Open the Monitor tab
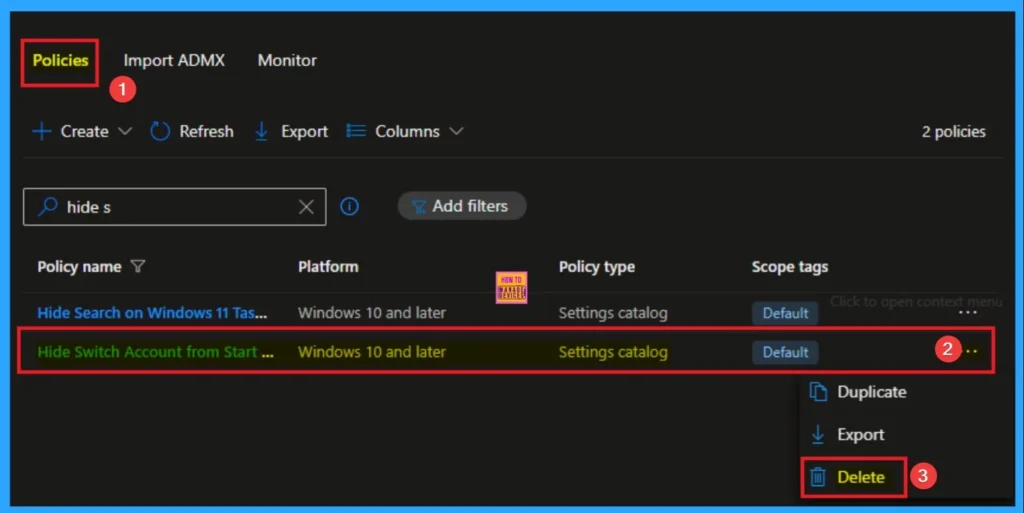Image resolution: width=1024 pixels, height=513 pixels. 287,61
